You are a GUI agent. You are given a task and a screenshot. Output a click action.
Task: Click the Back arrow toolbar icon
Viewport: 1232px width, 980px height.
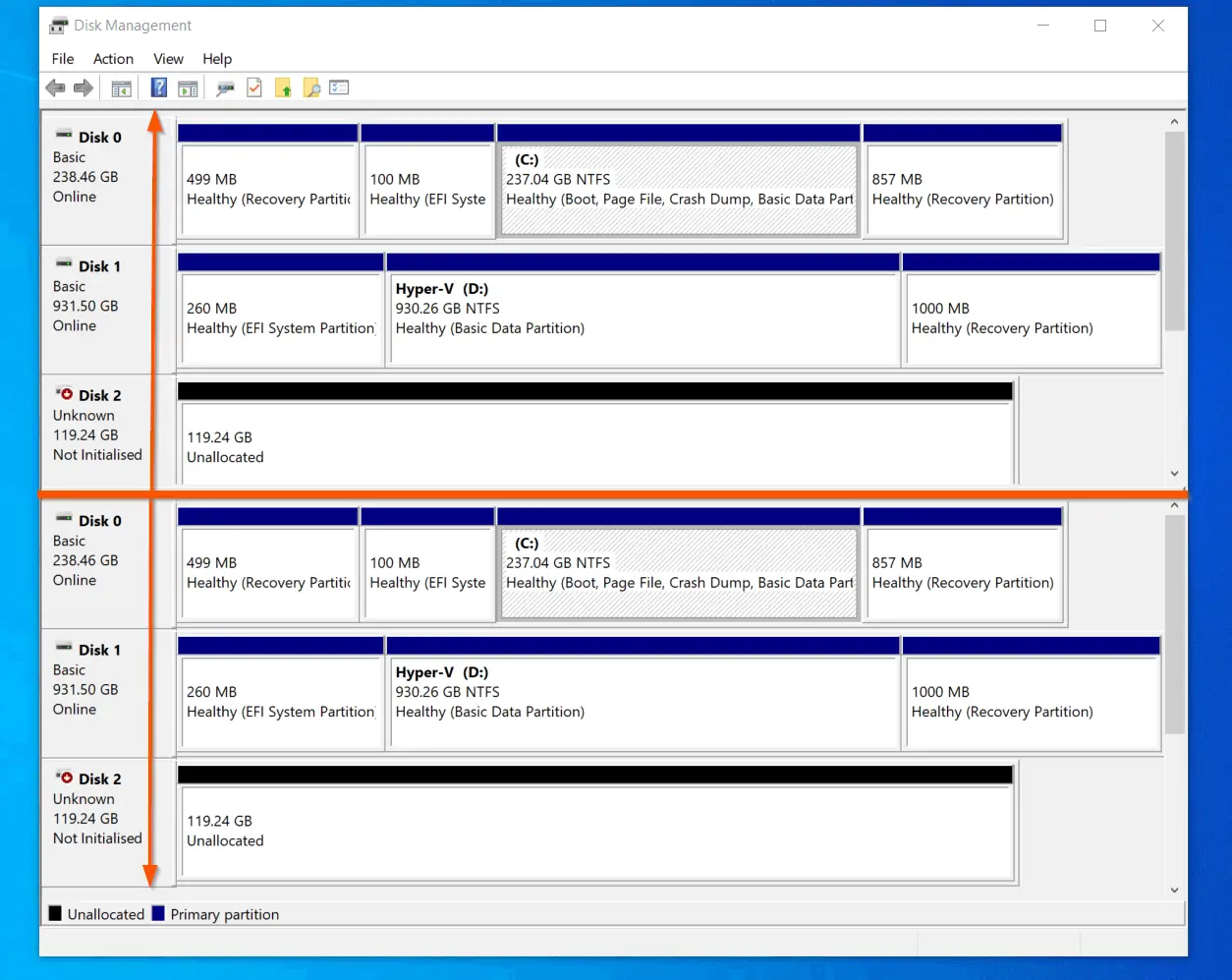(55, 88)
